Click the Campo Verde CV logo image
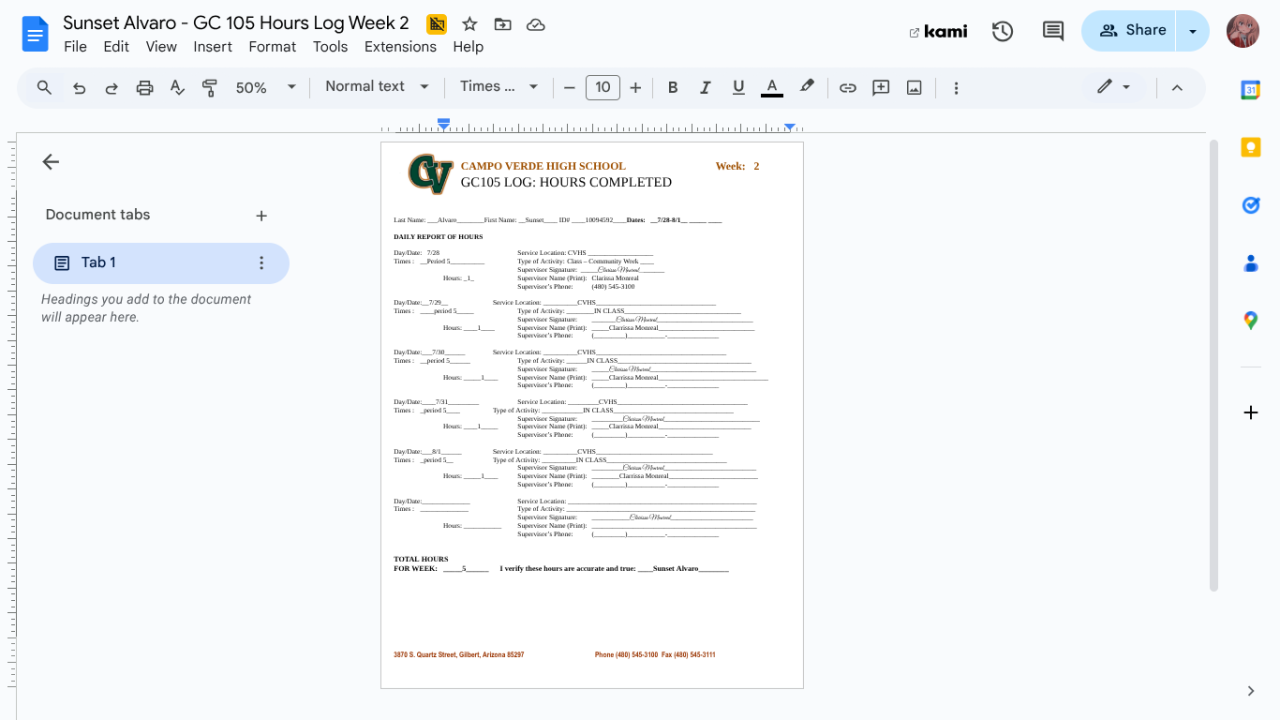The image size is (1280, 720). [x=430, y=173]
